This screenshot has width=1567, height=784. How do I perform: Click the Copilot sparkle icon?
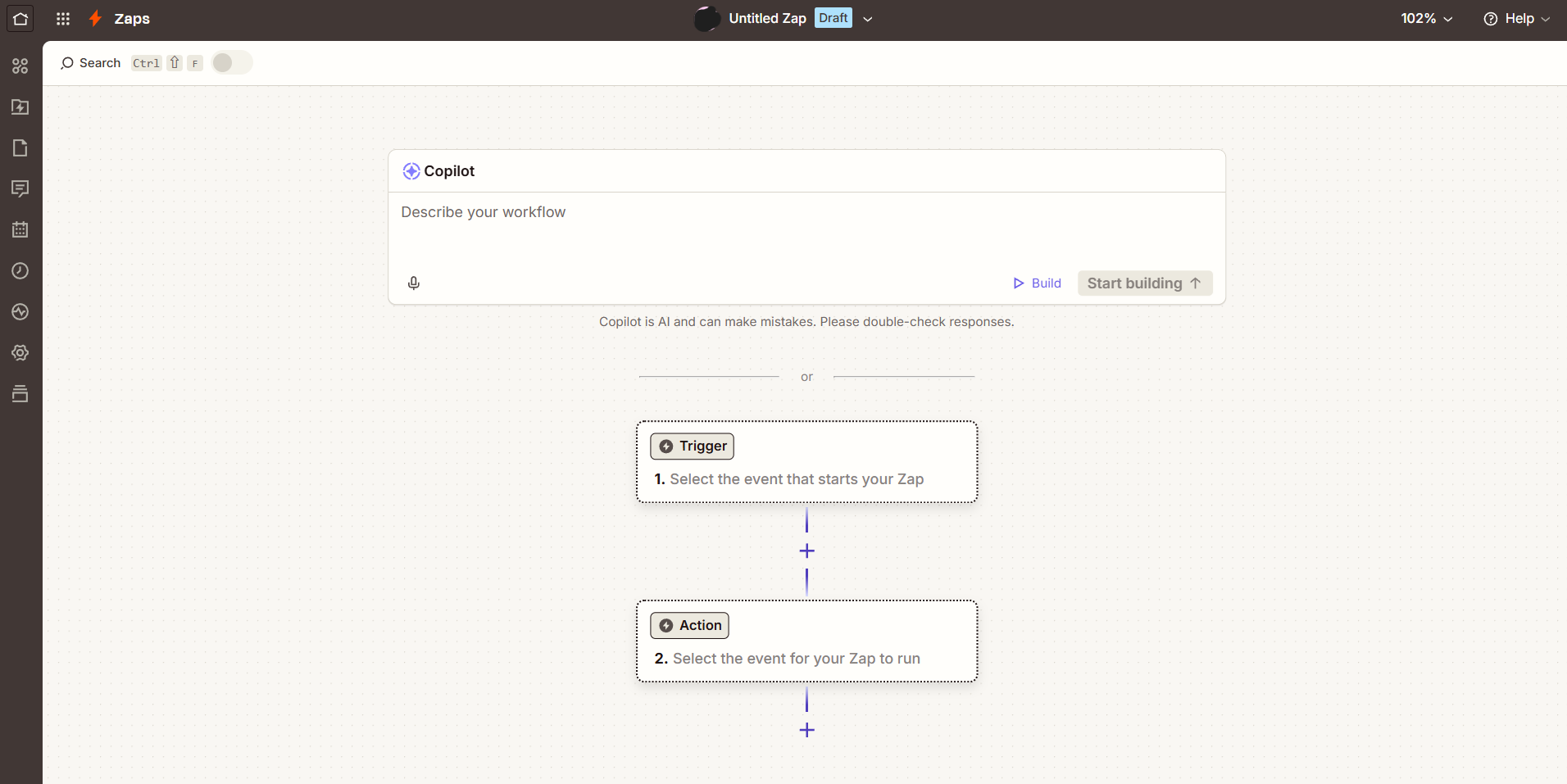[x=411, y=171]
